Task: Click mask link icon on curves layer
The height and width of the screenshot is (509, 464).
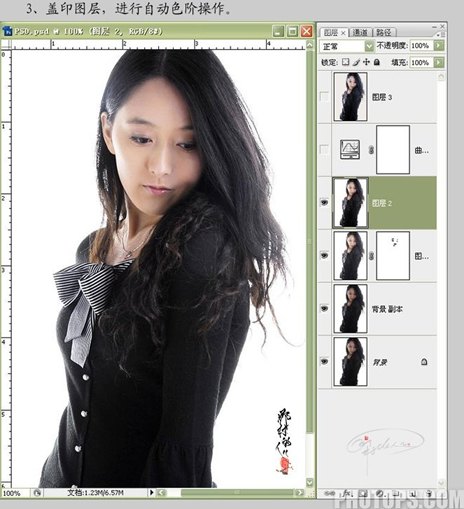Action: [371, 150]
